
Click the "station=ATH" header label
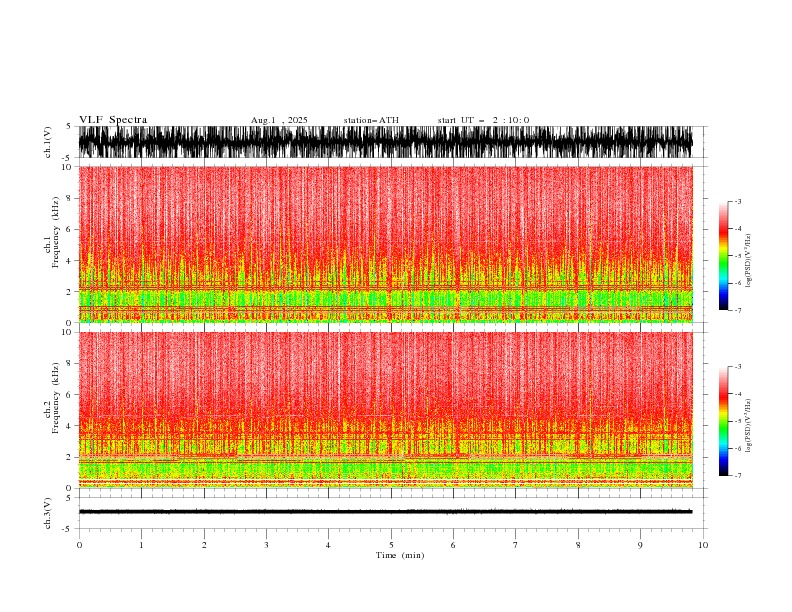pos(371,120)
